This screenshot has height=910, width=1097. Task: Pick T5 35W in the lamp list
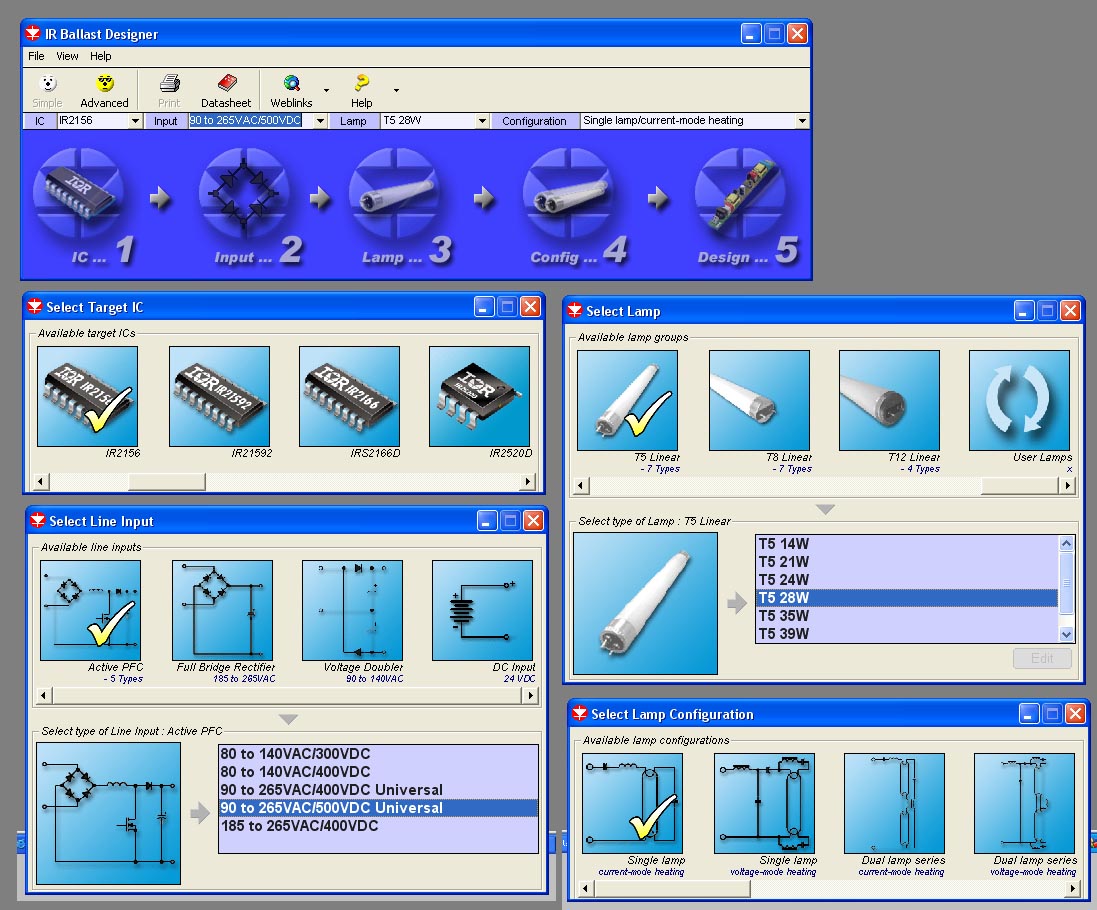[x=907, y=616]
